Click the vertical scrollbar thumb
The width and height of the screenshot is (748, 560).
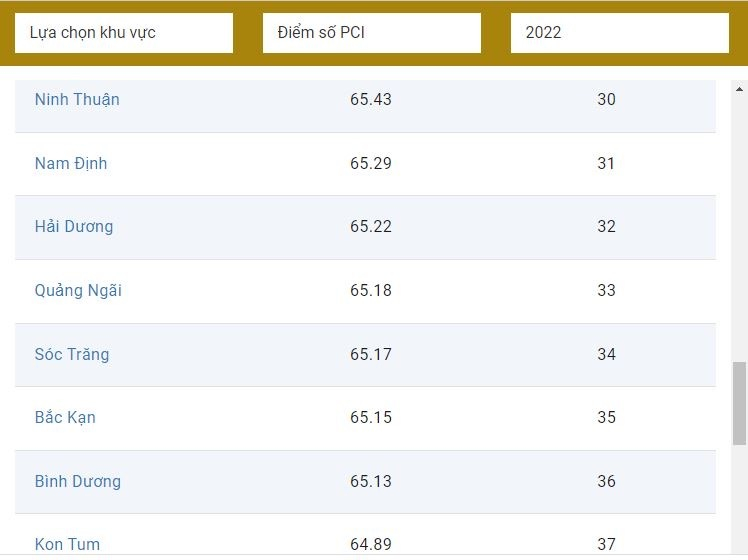click(739, 402)
